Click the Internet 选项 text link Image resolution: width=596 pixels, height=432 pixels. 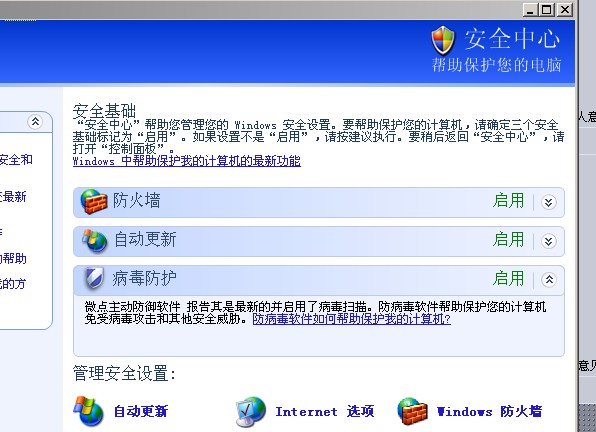(x=325, y=411)
